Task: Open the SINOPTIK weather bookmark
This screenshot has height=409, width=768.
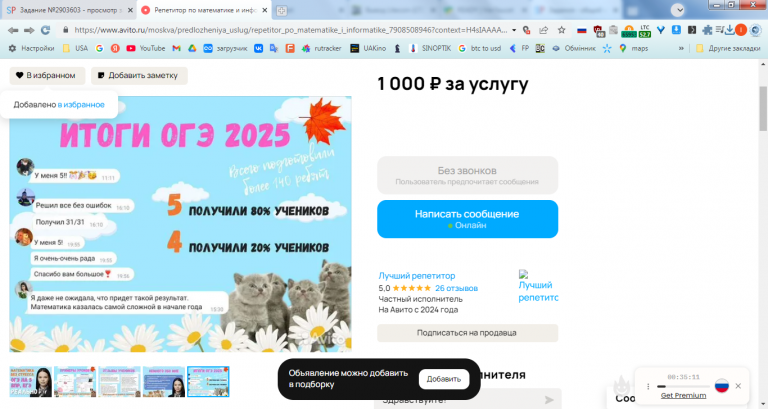Action: click(x=430, y=48)
